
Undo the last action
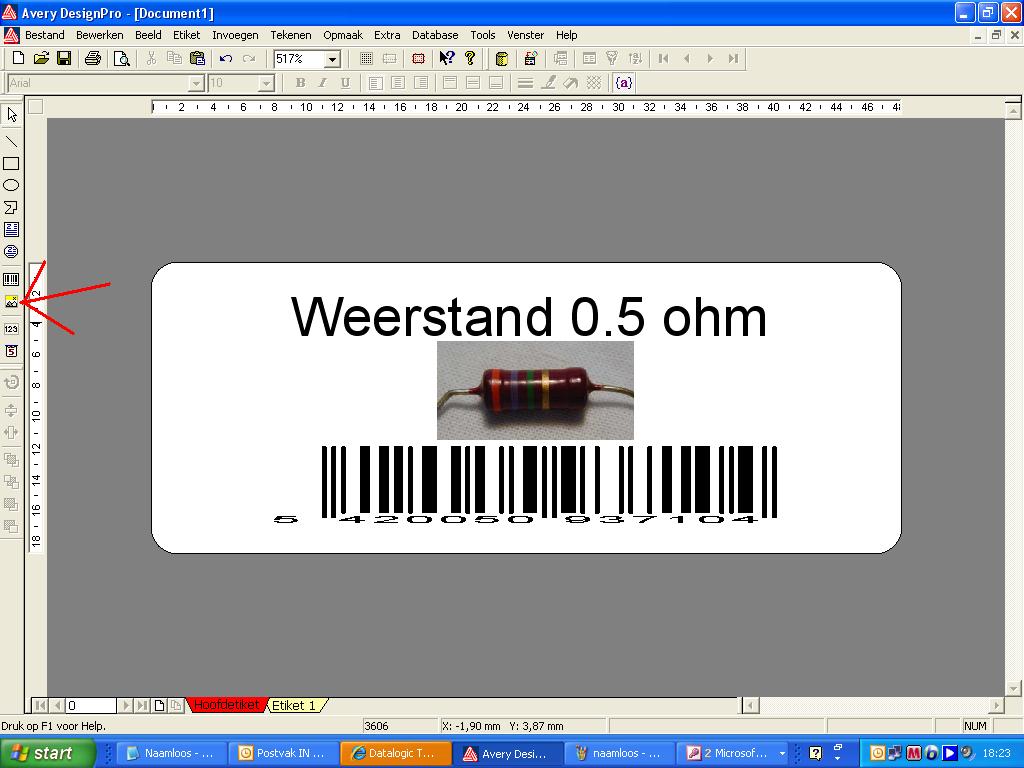[x=226, y=59]
